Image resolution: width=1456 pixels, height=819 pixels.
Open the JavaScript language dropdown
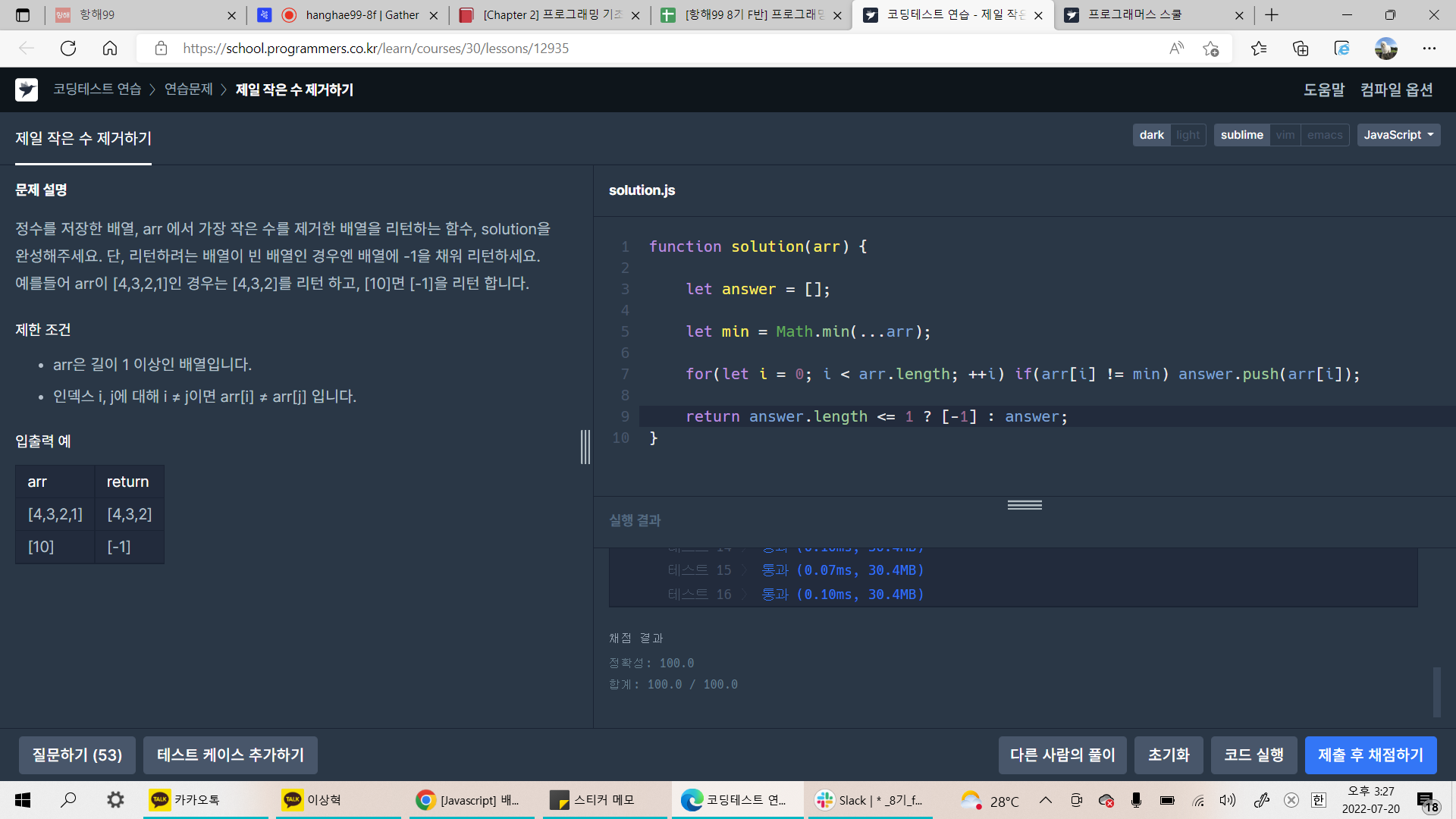tap(1398, 135)
